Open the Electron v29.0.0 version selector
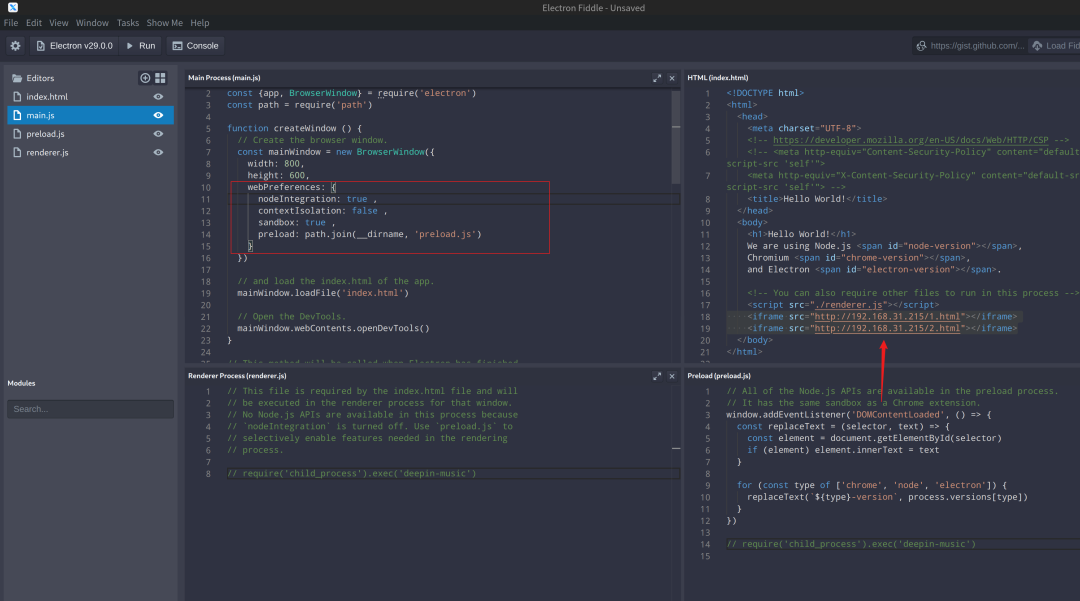Viewport: 1080px width, 601px height. (74, 46)
